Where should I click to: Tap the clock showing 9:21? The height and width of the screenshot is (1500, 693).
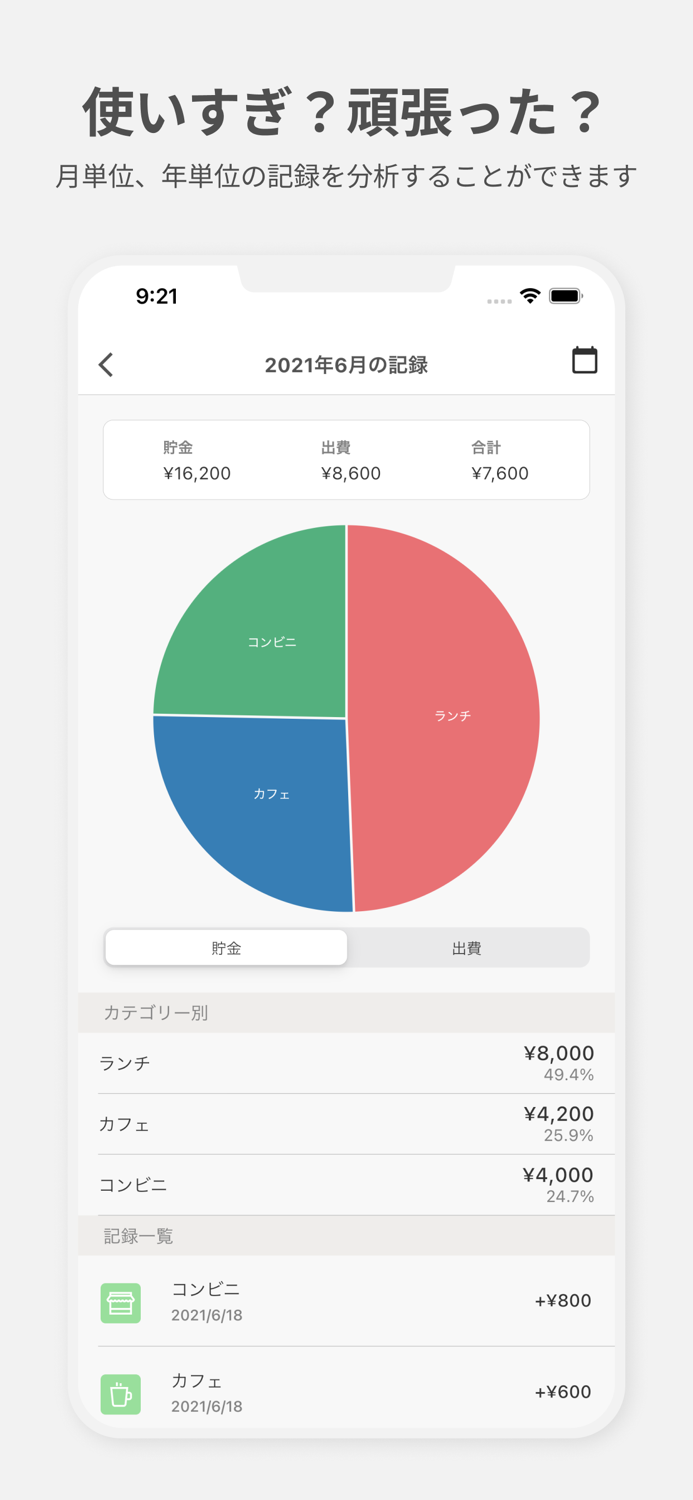[155, 296]
